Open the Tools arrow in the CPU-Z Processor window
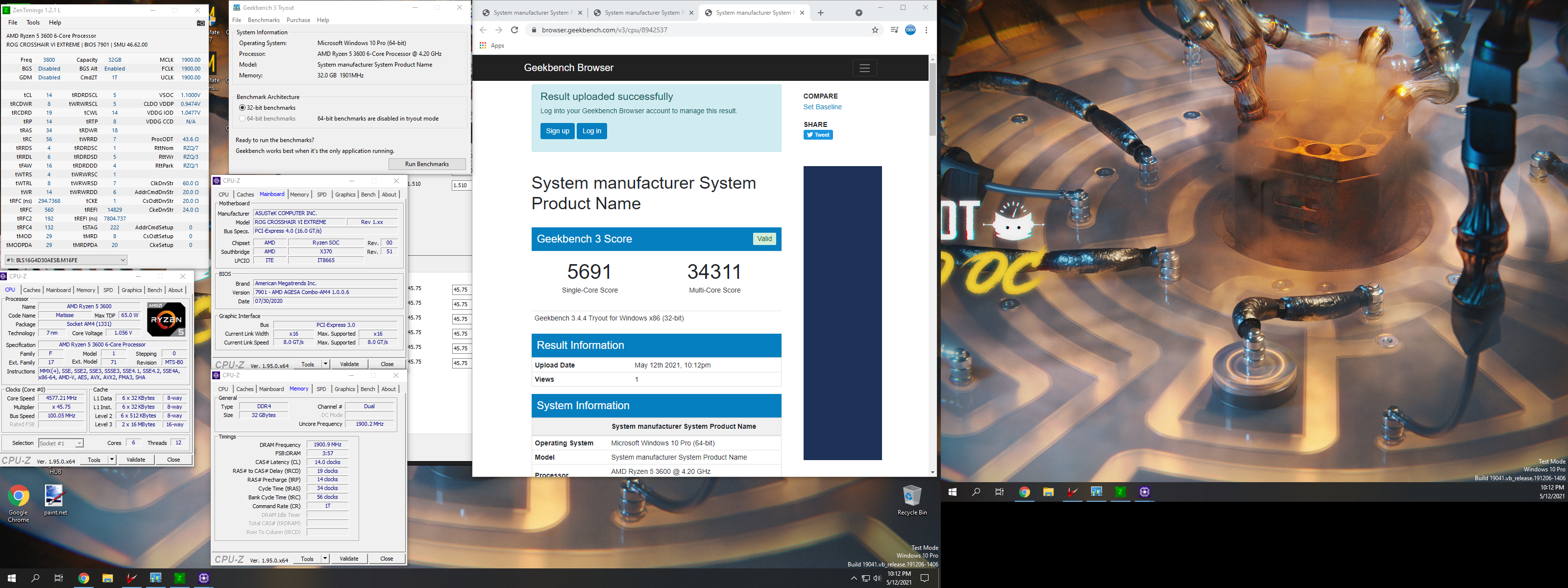1568x588 pixels. click(x=111, y=460)
